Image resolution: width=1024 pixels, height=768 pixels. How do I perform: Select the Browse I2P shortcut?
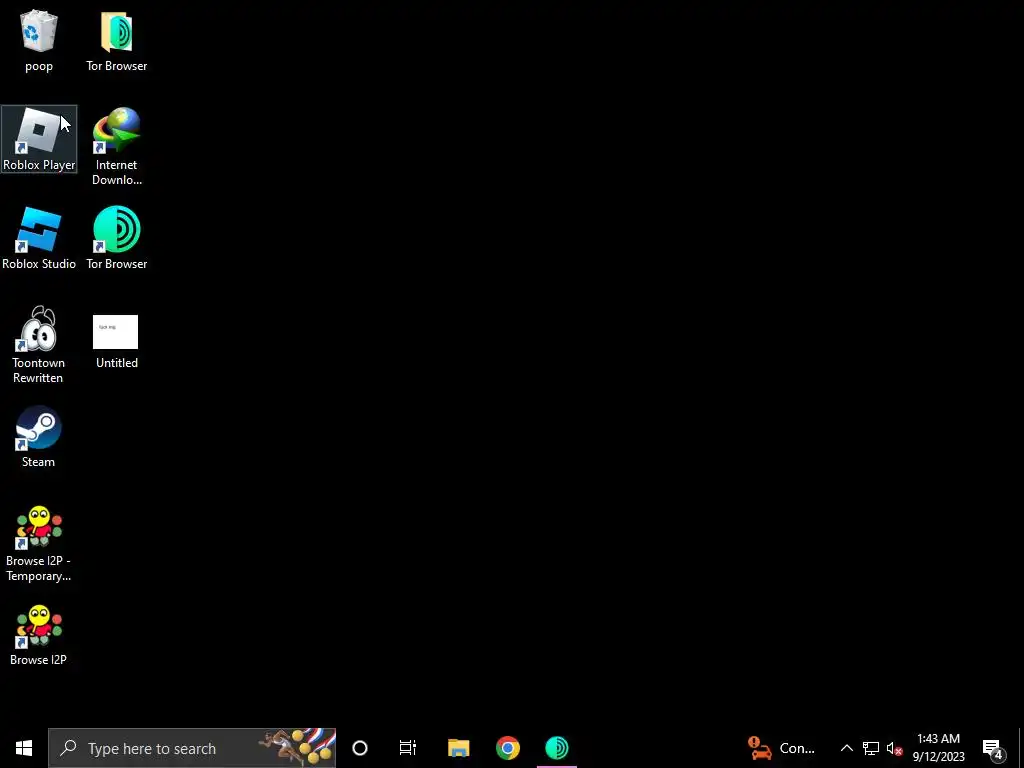click(39, 635)
